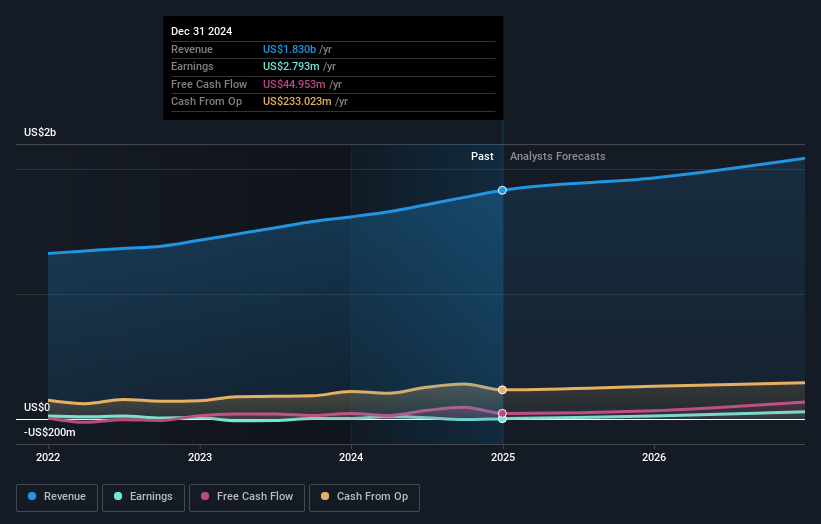Click the US$0 y-axis label

coord(37,407)
